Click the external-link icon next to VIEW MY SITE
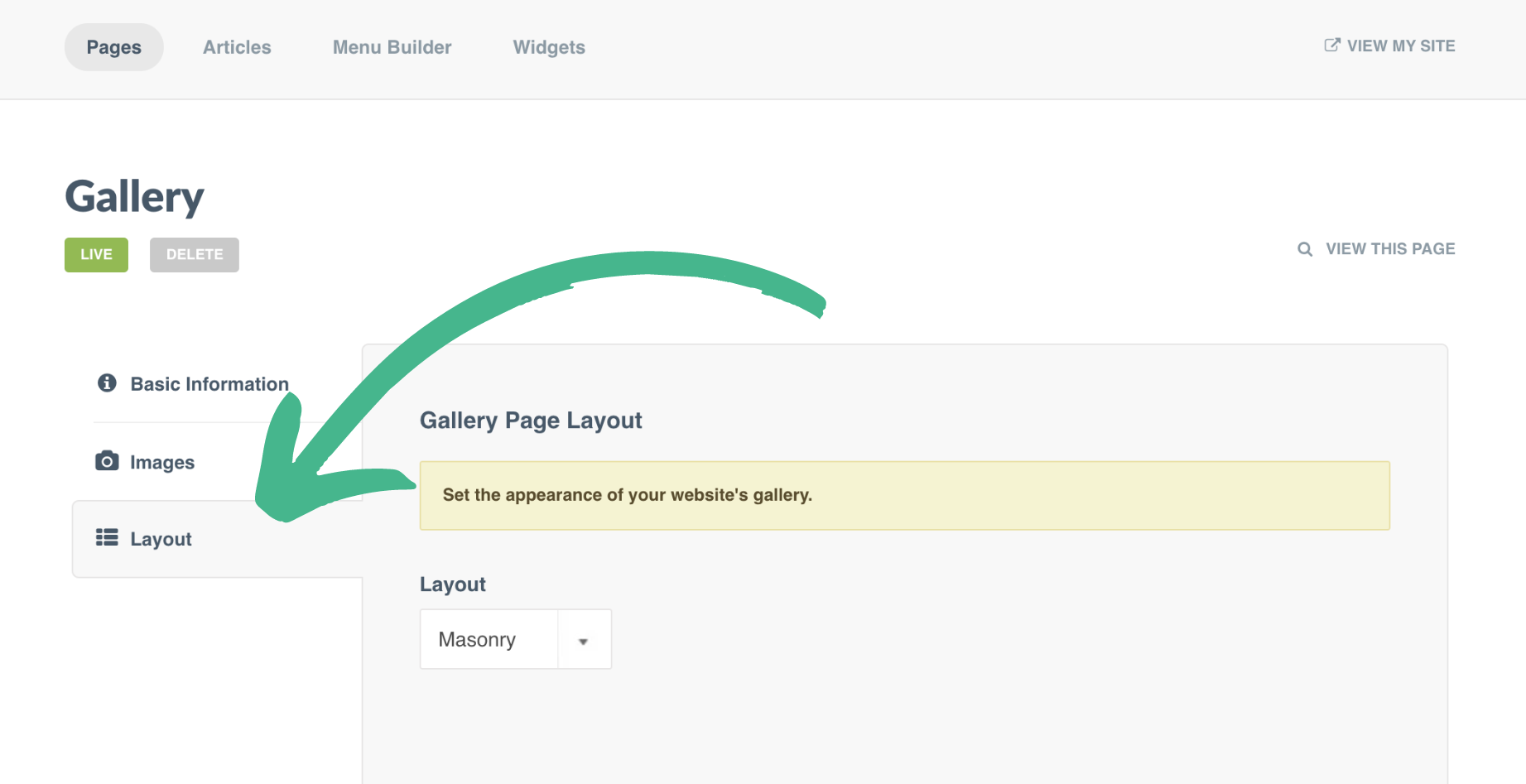1526x784 pixels. click(1331, 45)
